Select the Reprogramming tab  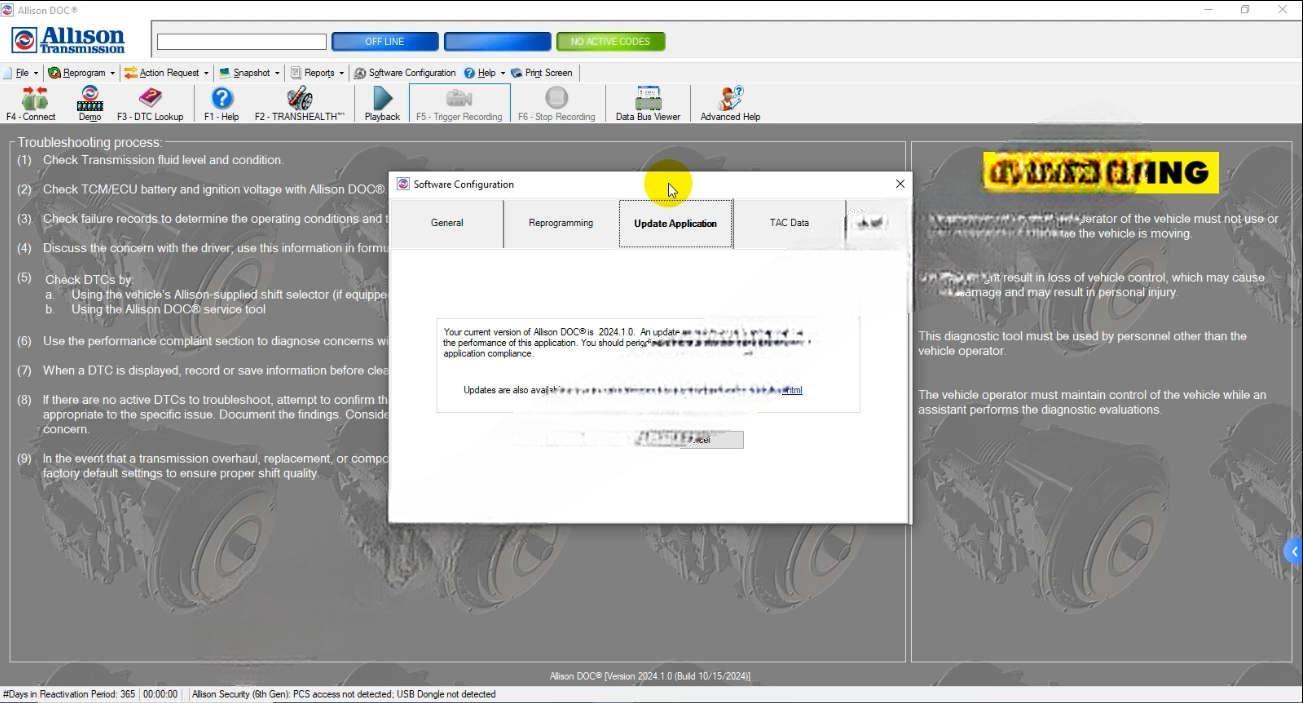pyautogui.click(x=559, y=222)
